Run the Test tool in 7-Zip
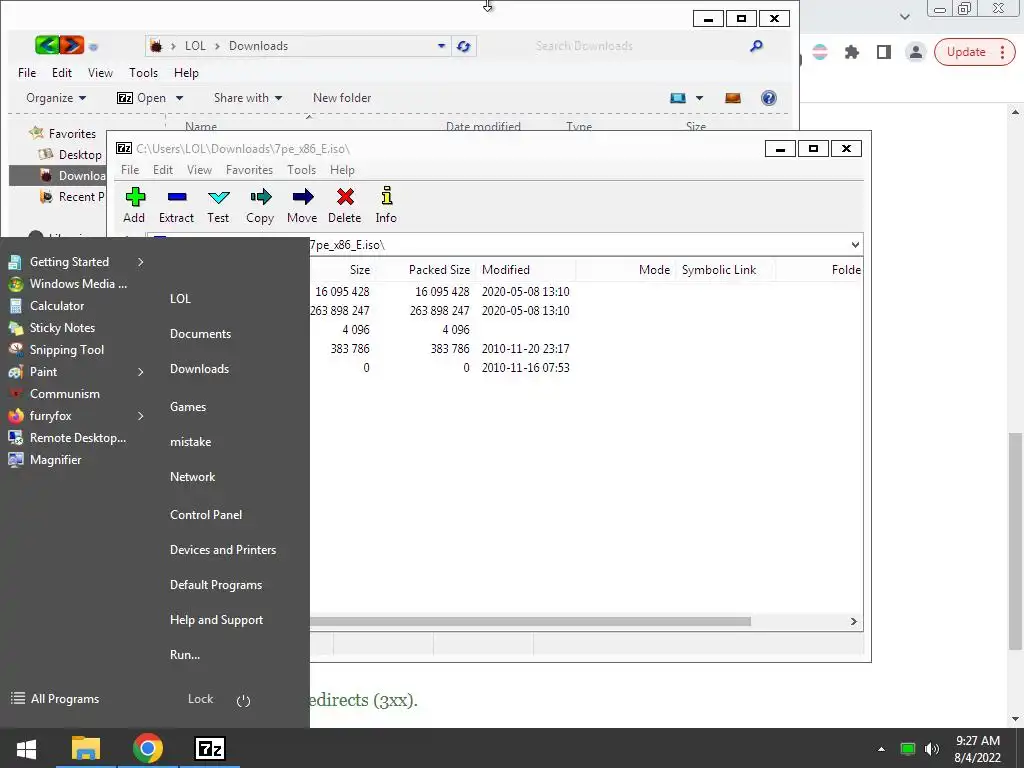The height and width of the screenshot is (768, 1024). pos(219,197)
